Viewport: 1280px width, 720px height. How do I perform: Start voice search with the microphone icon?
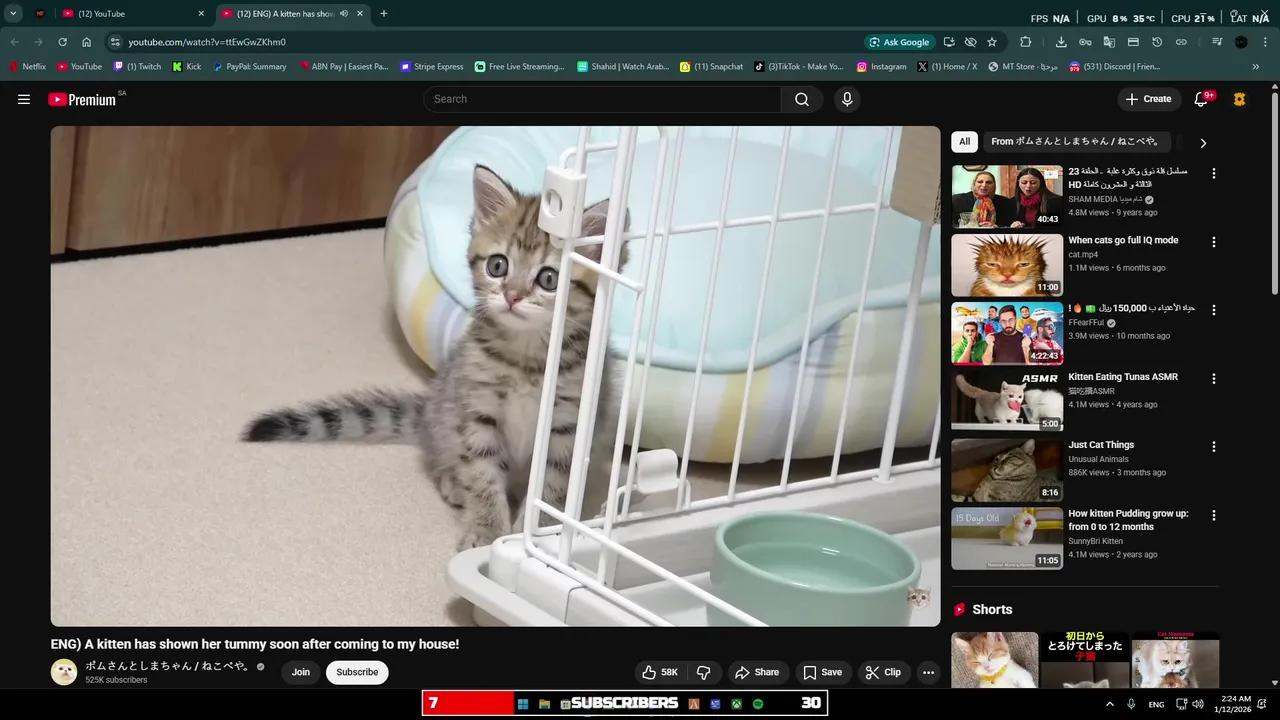(x=847, y=99)
